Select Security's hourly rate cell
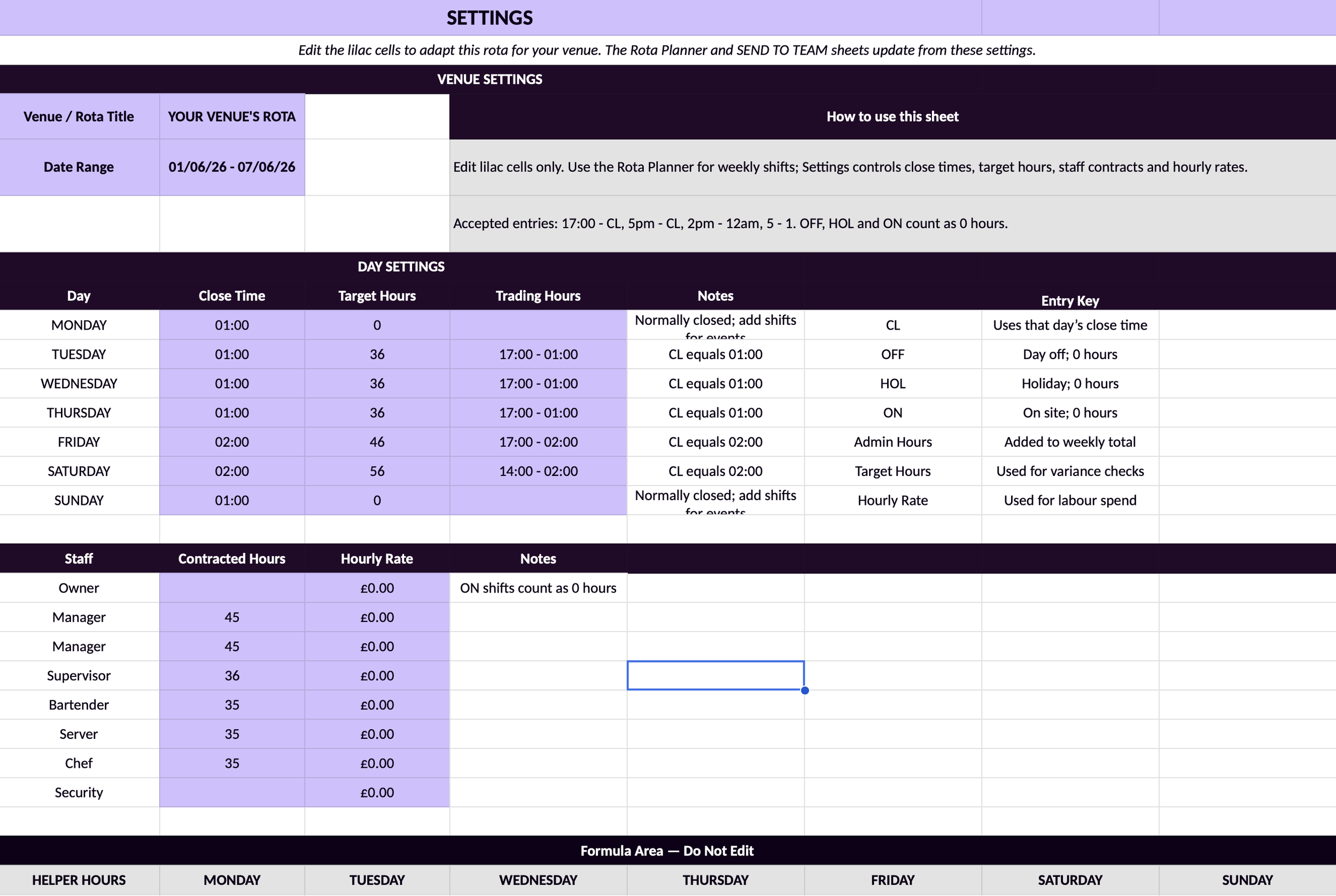 pos(377,792)
